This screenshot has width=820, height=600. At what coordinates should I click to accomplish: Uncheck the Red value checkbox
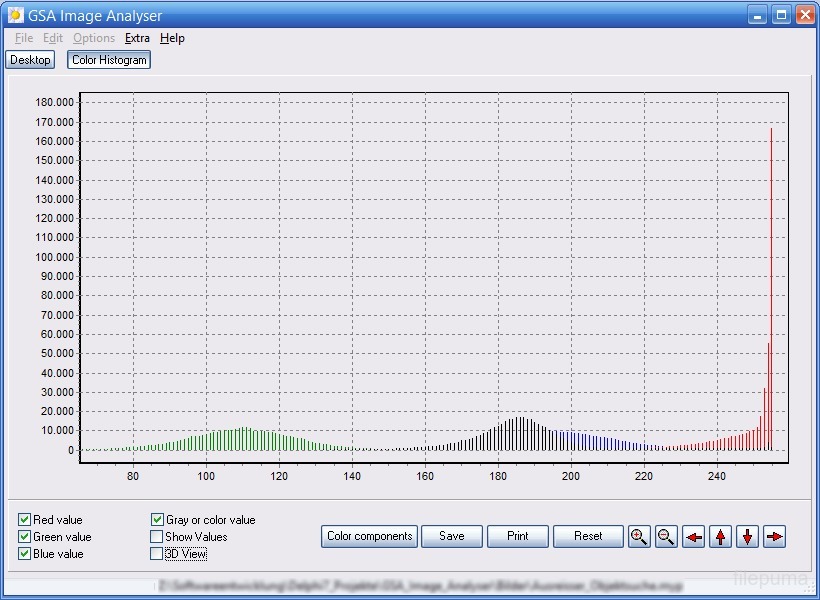tap(25, 520)
